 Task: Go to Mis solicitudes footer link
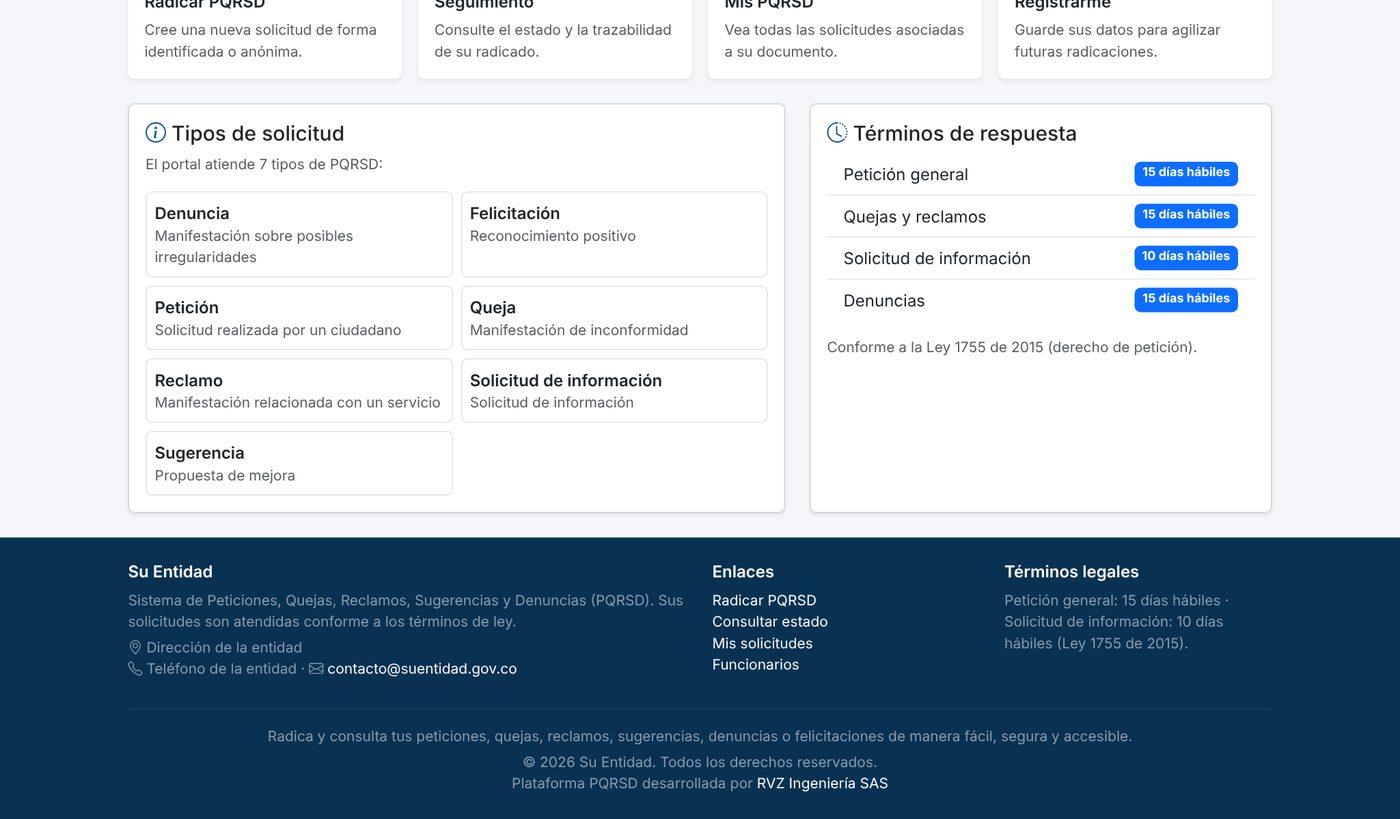[x=762, y=643]
